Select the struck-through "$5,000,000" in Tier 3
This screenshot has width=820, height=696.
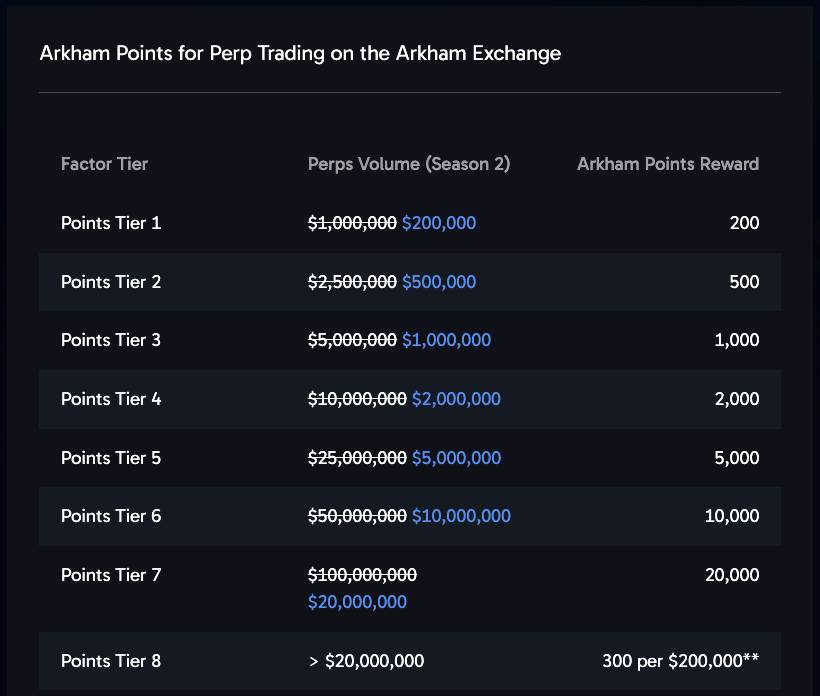tap(352, 340)
